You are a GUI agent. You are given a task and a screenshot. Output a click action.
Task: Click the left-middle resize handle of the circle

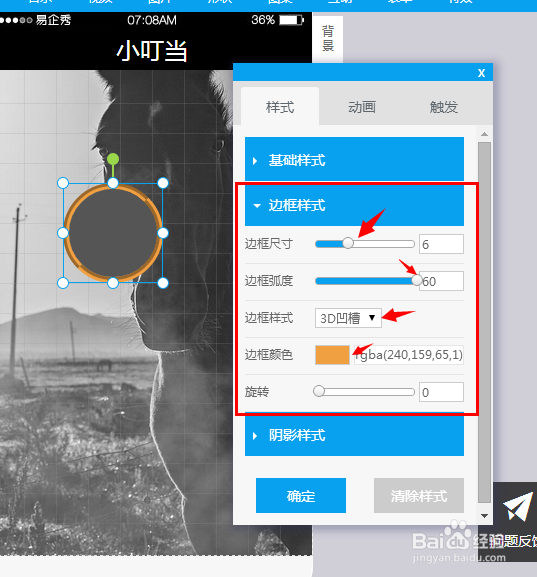coord(63,233)
